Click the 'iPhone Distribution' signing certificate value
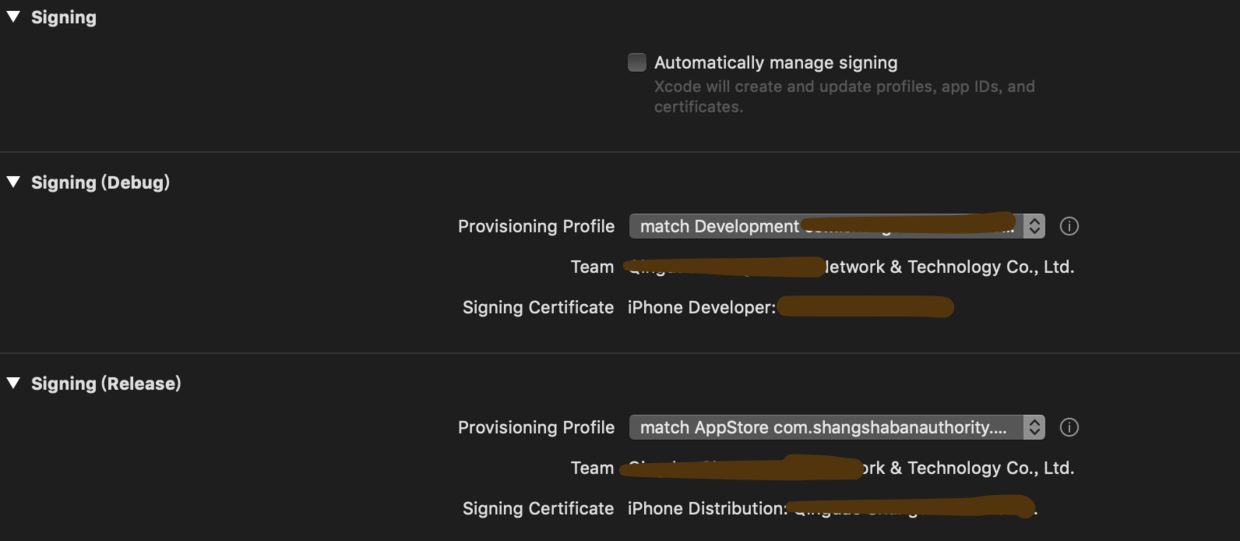This screenshot has height=541, width=1240. tap(706, 508)
